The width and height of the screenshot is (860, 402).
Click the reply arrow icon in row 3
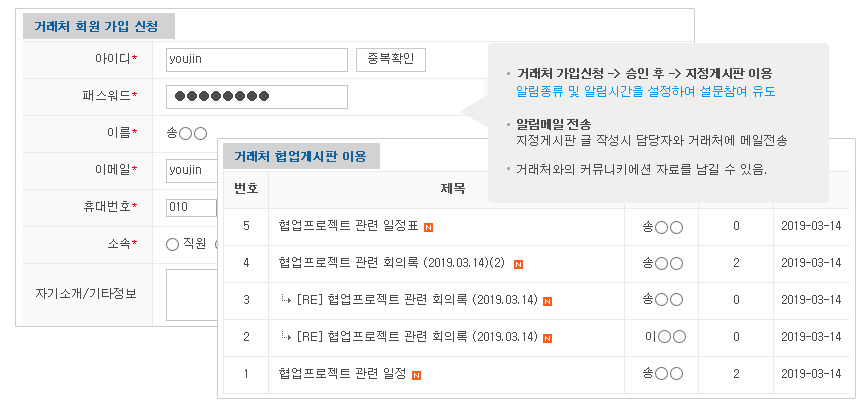(x=286, y=299)
